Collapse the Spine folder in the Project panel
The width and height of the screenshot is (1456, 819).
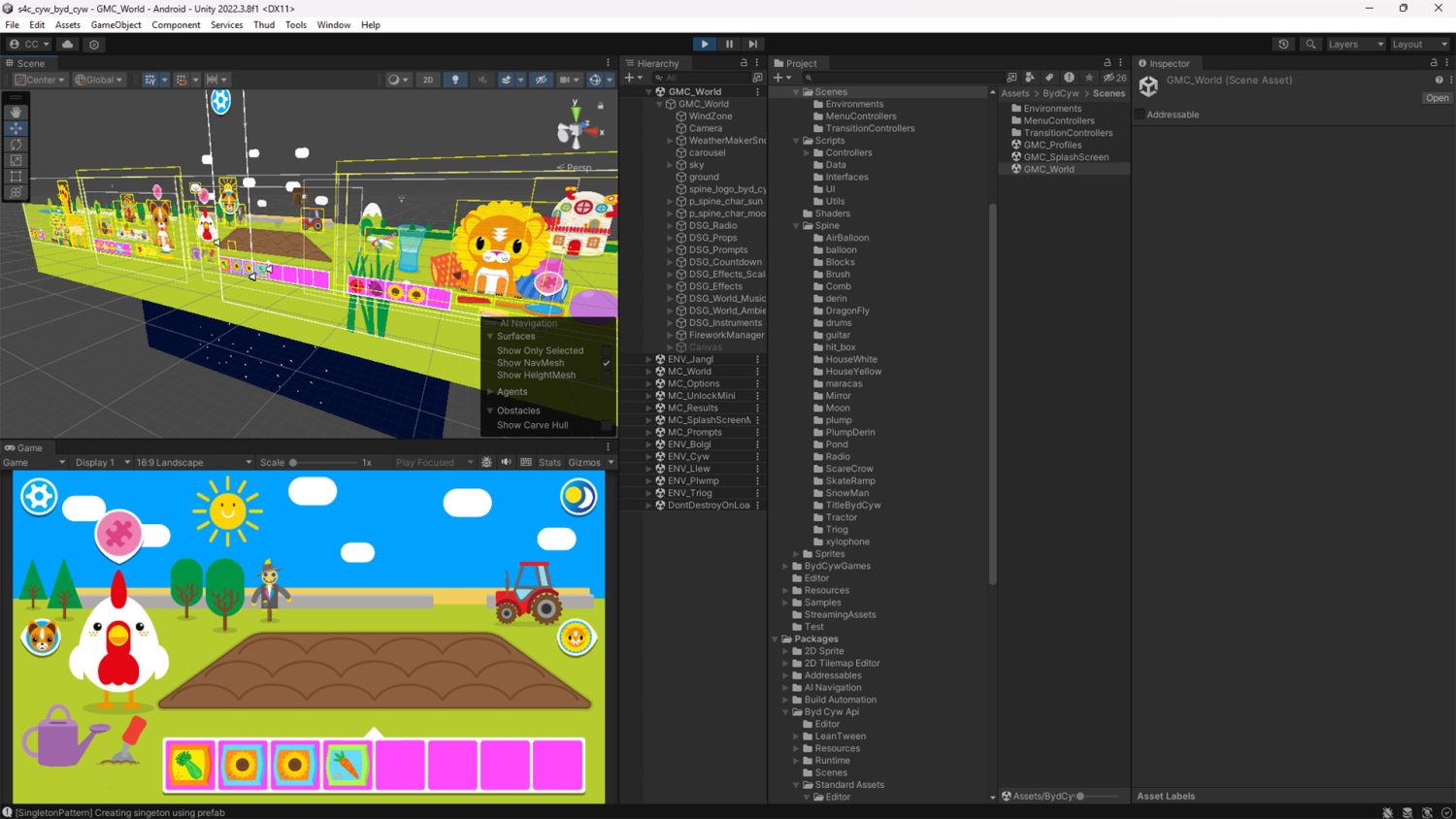tap(796, 225)
